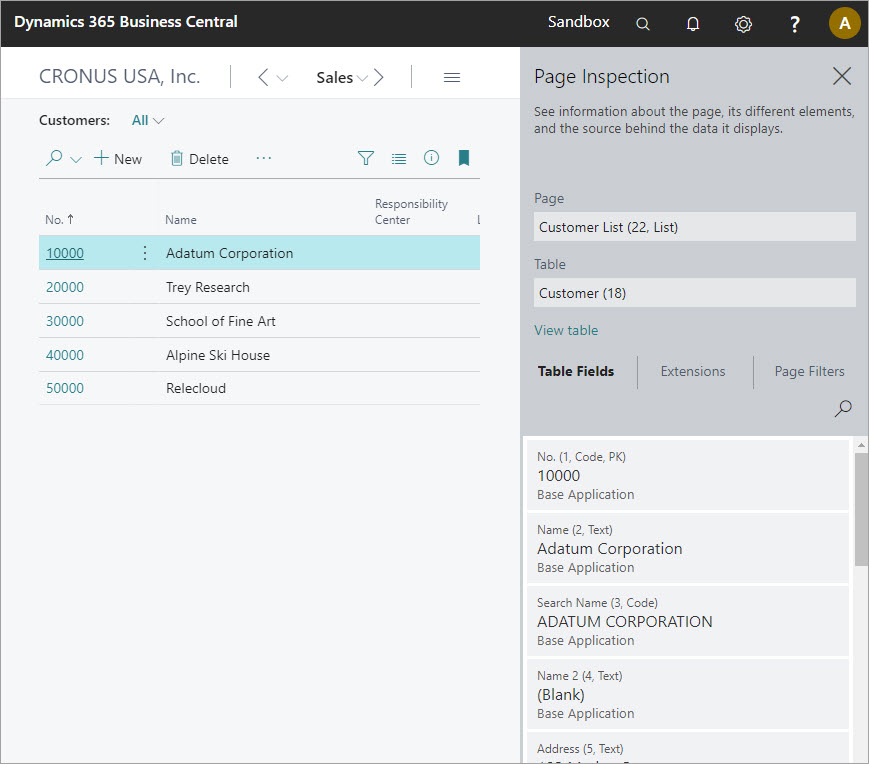869x764 pixels.
Task: Open the View table link
Action: pos(566,330)
